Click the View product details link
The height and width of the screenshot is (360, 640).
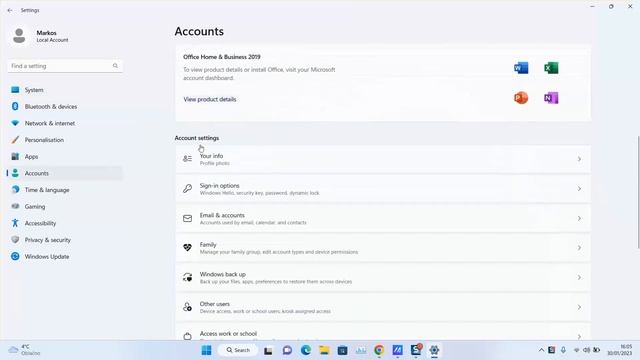pos(210,99)
